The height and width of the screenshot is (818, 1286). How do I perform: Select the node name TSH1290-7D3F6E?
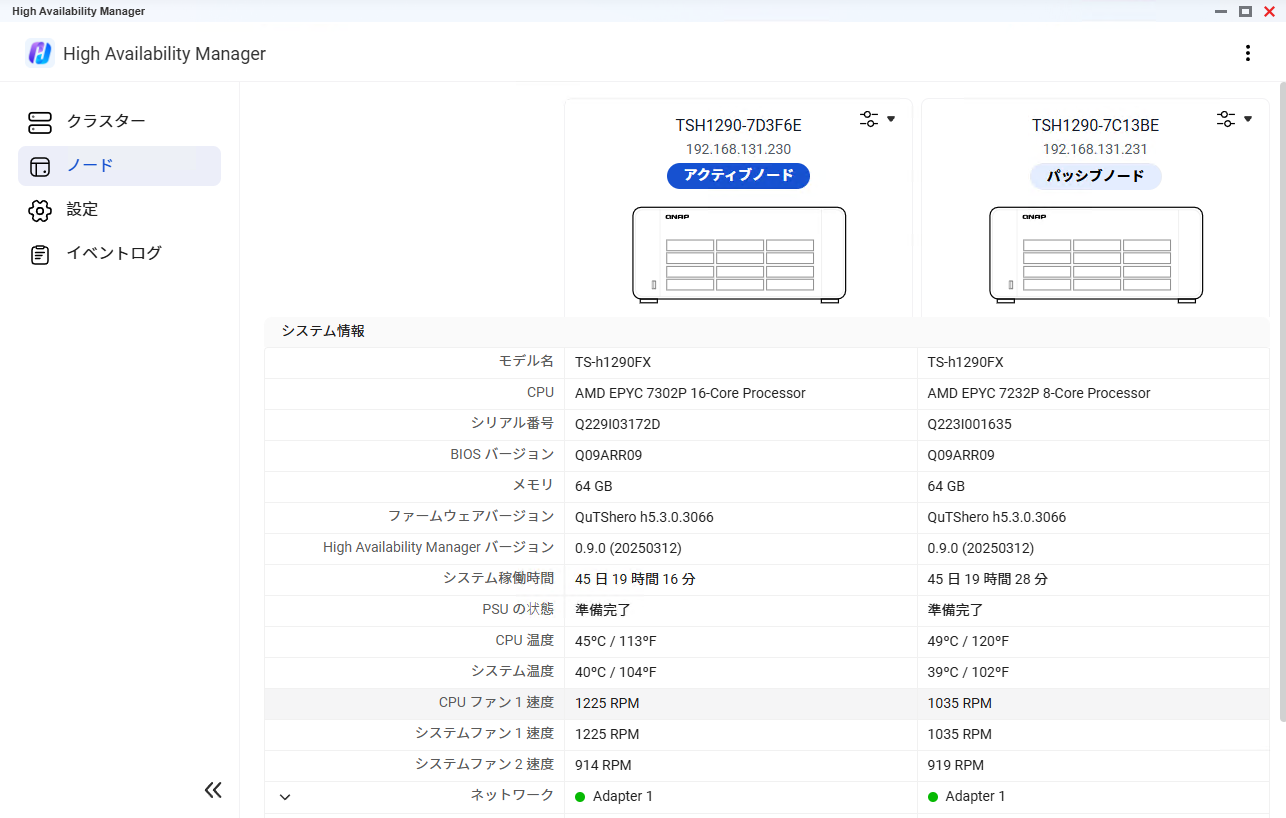click(738, 126)
